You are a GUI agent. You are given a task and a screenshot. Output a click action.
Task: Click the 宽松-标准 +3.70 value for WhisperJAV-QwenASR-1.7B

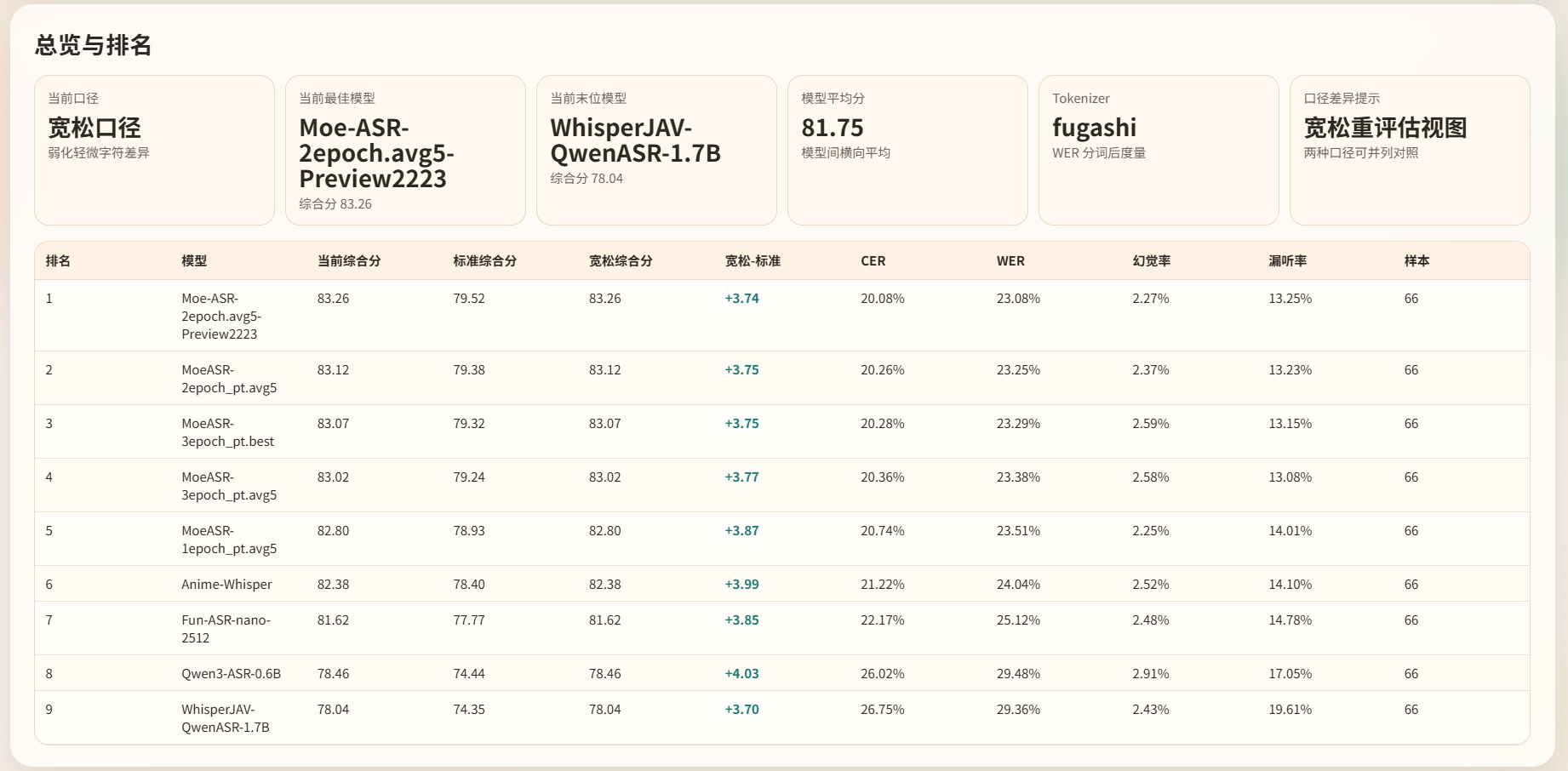(x=741, y=708)
